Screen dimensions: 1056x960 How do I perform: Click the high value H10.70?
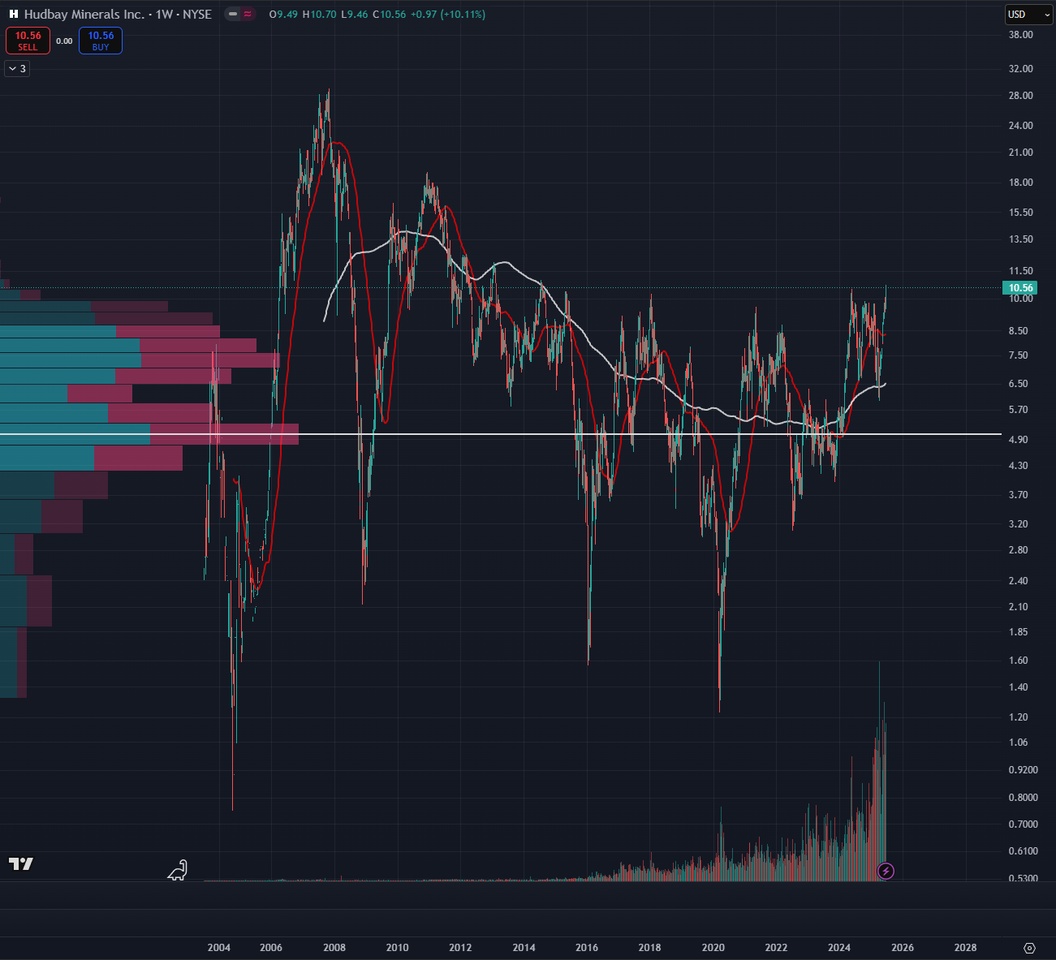(319, 14)
